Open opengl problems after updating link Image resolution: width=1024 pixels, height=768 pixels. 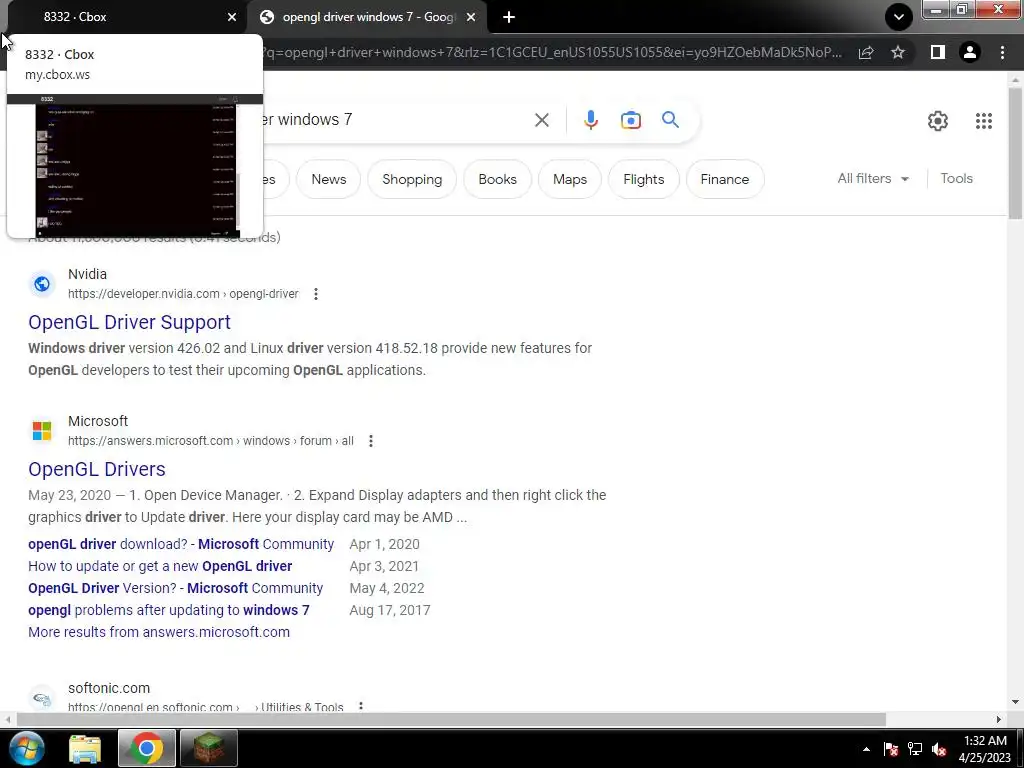tap(168, 610)
